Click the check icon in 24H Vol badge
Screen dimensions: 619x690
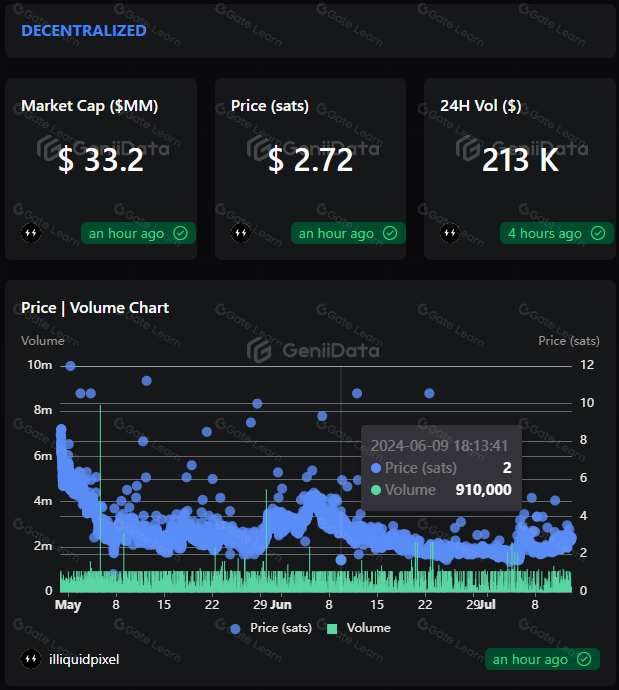tap(598, 233)
